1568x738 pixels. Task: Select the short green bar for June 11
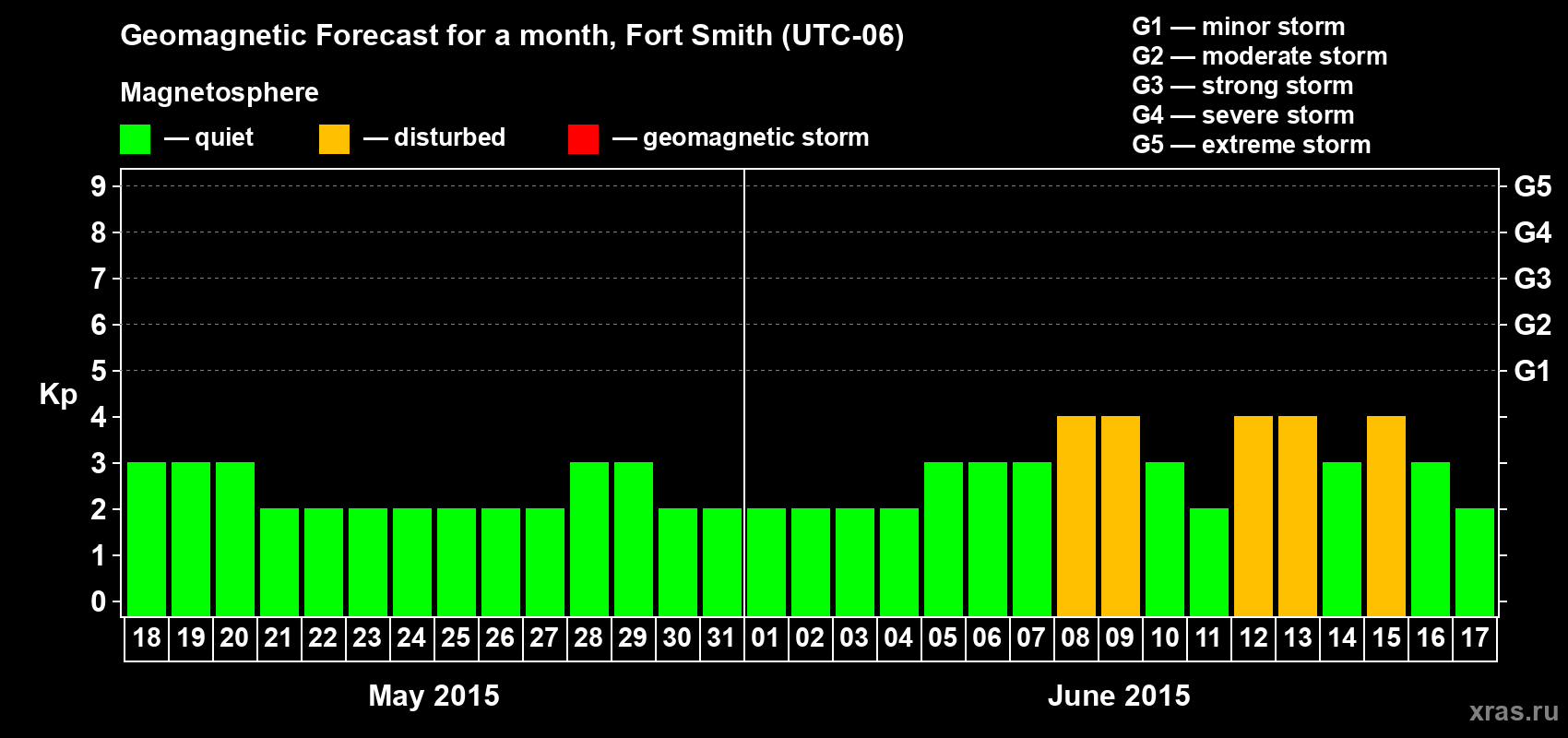pos(1209,562)
